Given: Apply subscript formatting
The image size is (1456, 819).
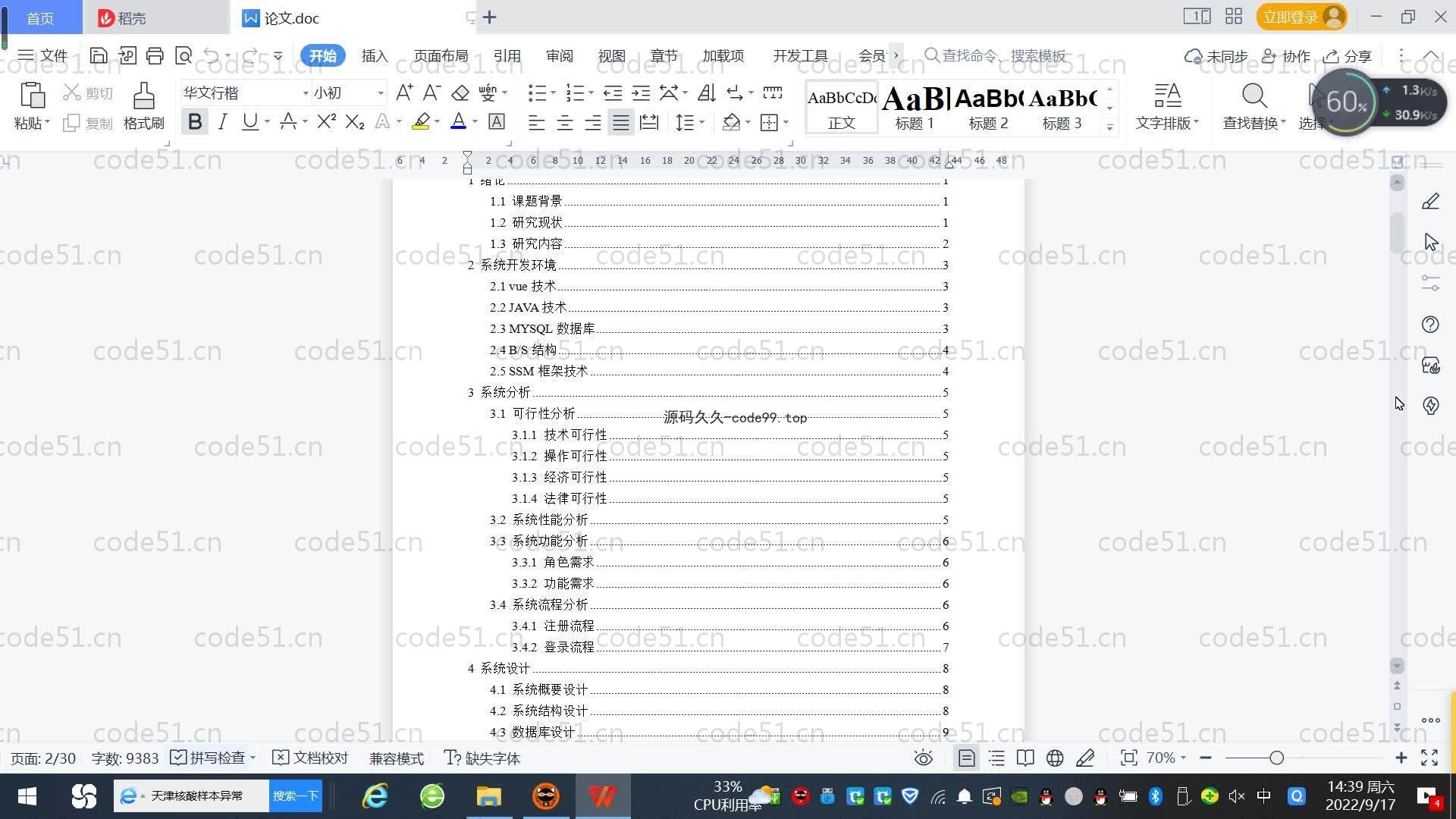Looking at the screenshot, I should [354, 122].
